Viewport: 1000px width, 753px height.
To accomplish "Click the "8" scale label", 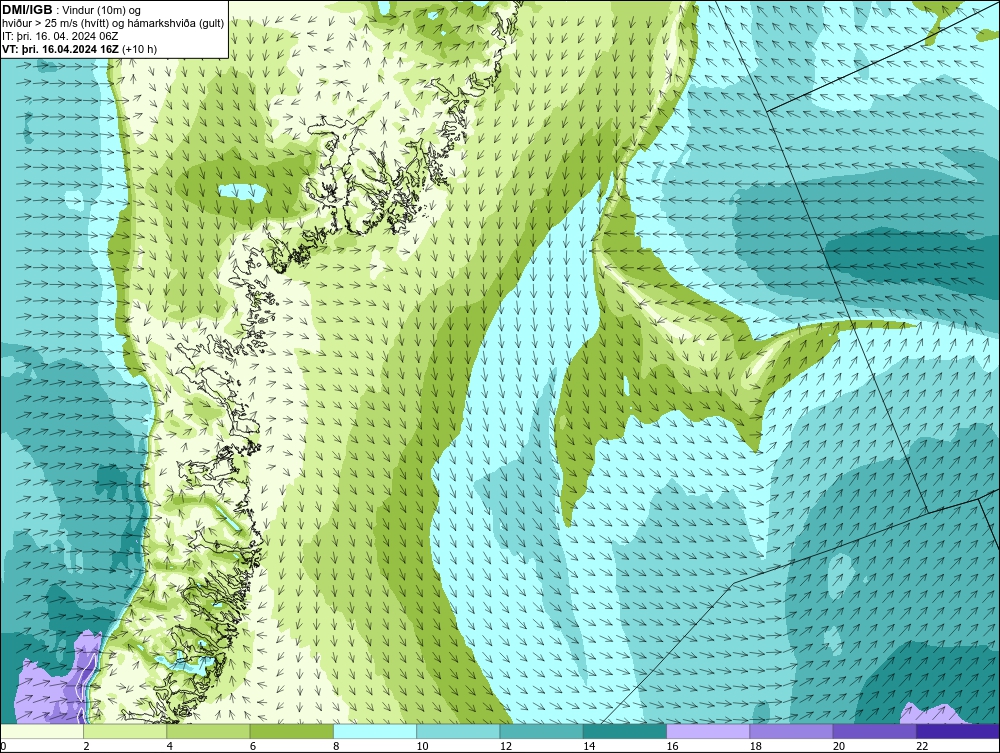I will coord(336,747).
